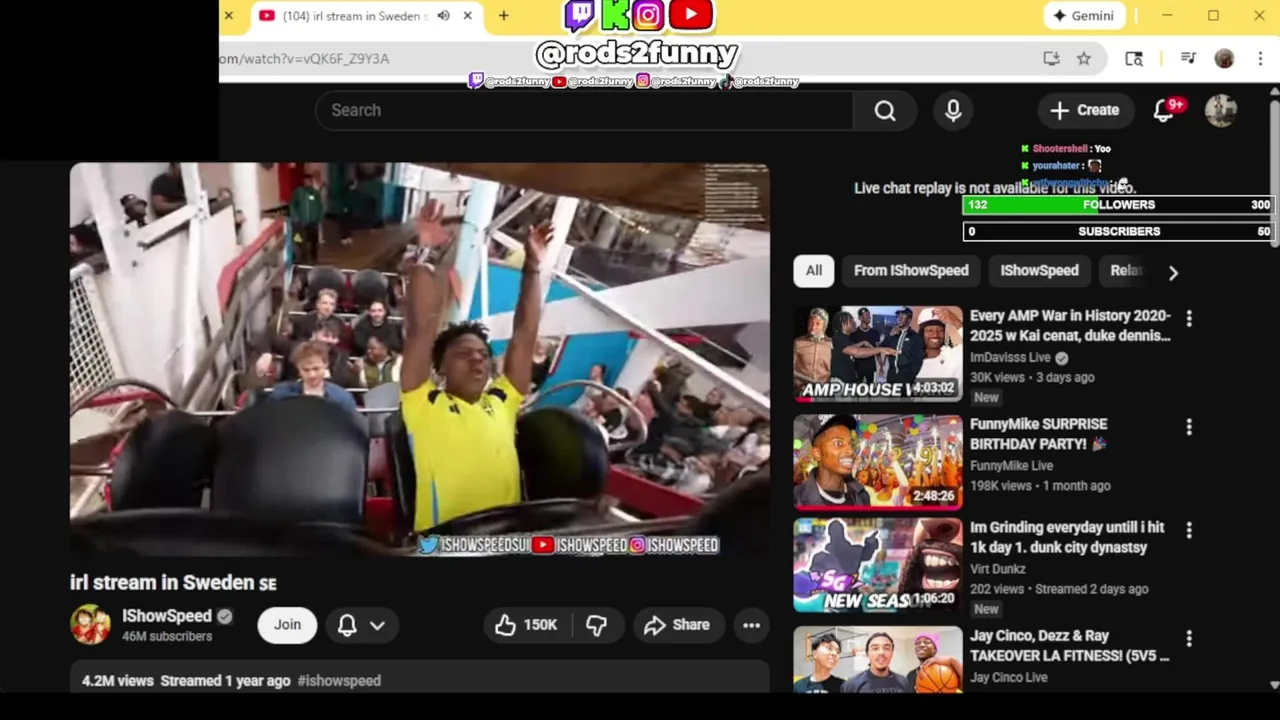
Task: Switch to irl stream in Sweden tab
Action: coord(355,16)
